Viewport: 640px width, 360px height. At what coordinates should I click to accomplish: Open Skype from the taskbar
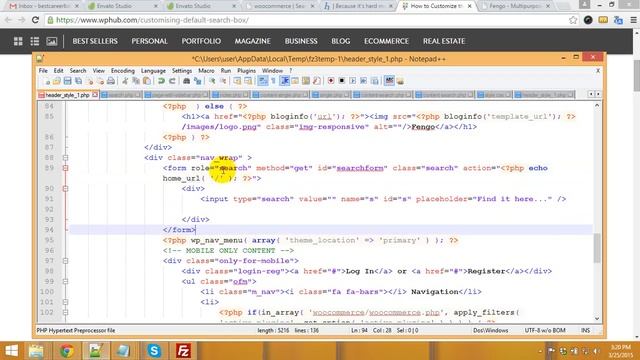pyautogui.click(x=154, y=351)
